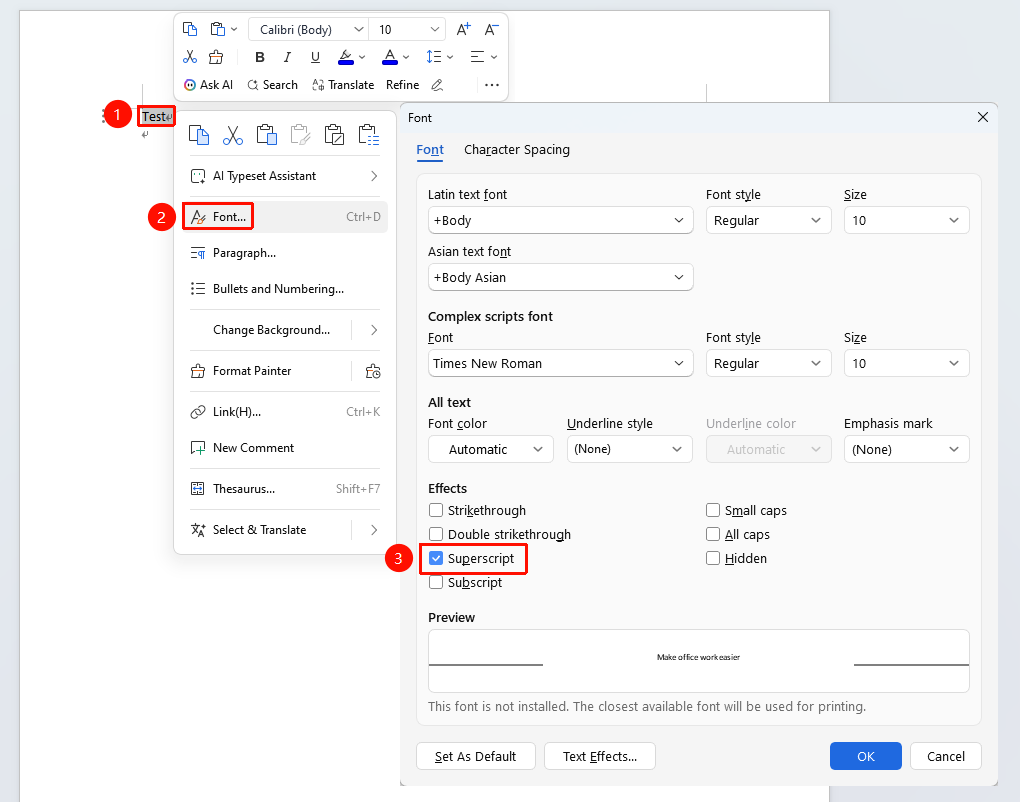Decrease font size with the A- icon
This screenshot has width=1020, height=802.
click(491, 29)
